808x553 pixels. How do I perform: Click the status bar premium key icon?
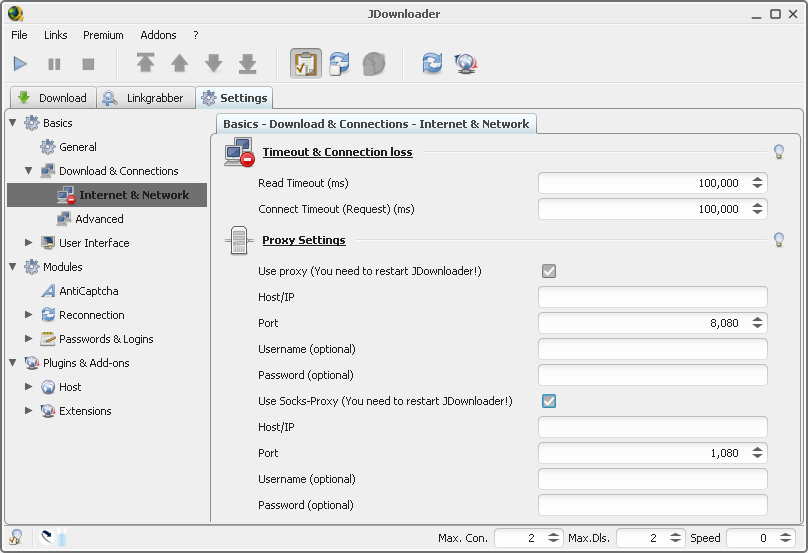[15, 537]
